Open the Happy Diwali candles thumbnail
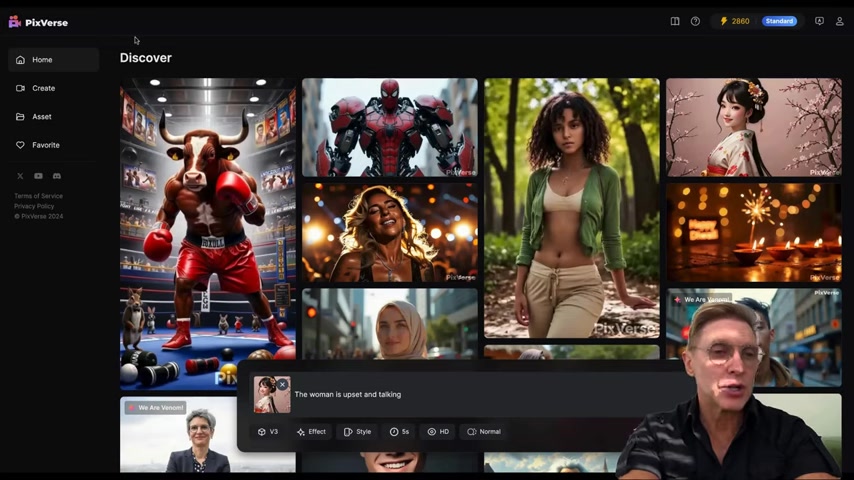 754,233
